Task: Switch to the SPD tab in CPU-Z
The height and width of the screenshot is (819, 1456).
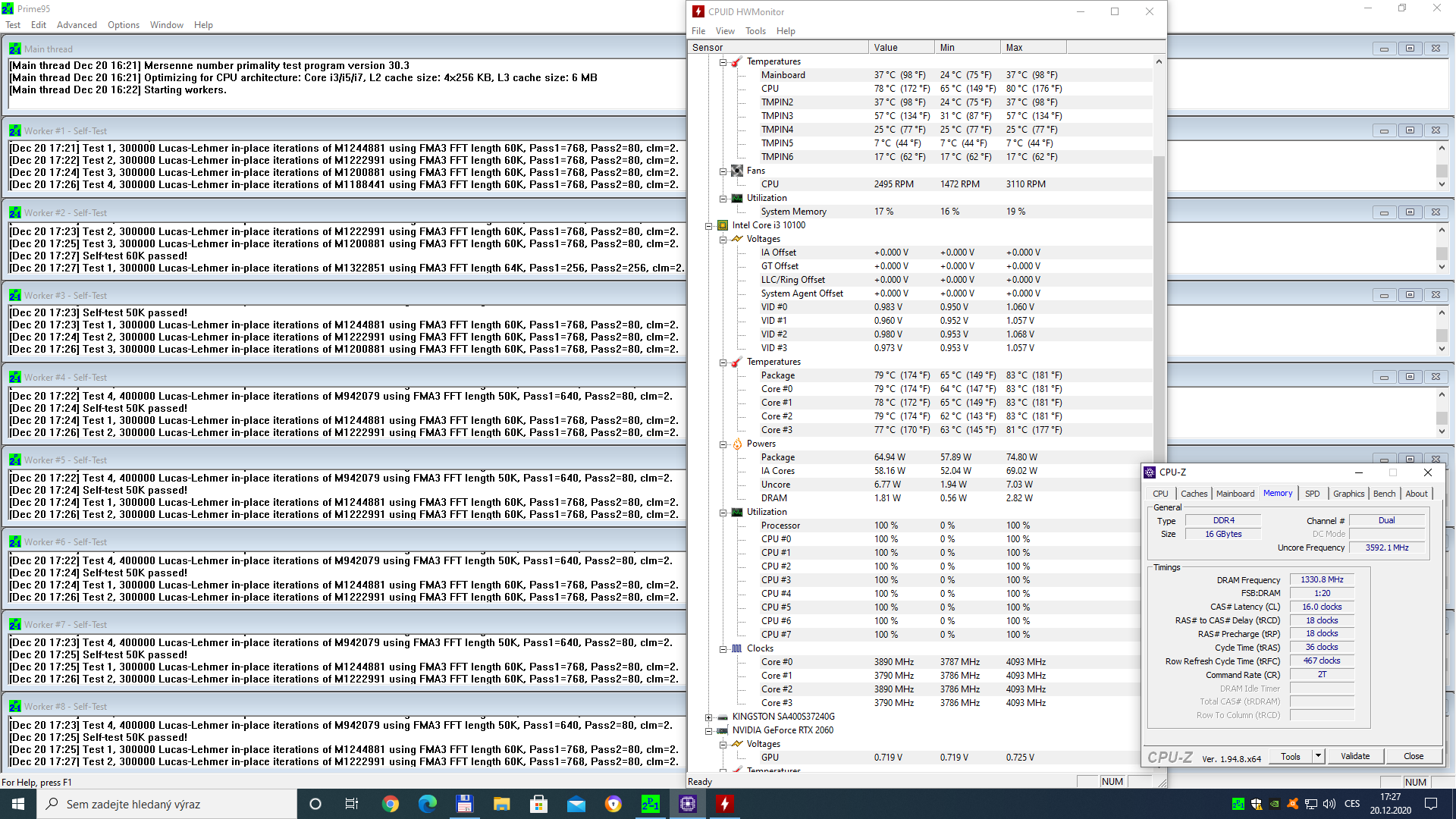Action: point(1312,494)
